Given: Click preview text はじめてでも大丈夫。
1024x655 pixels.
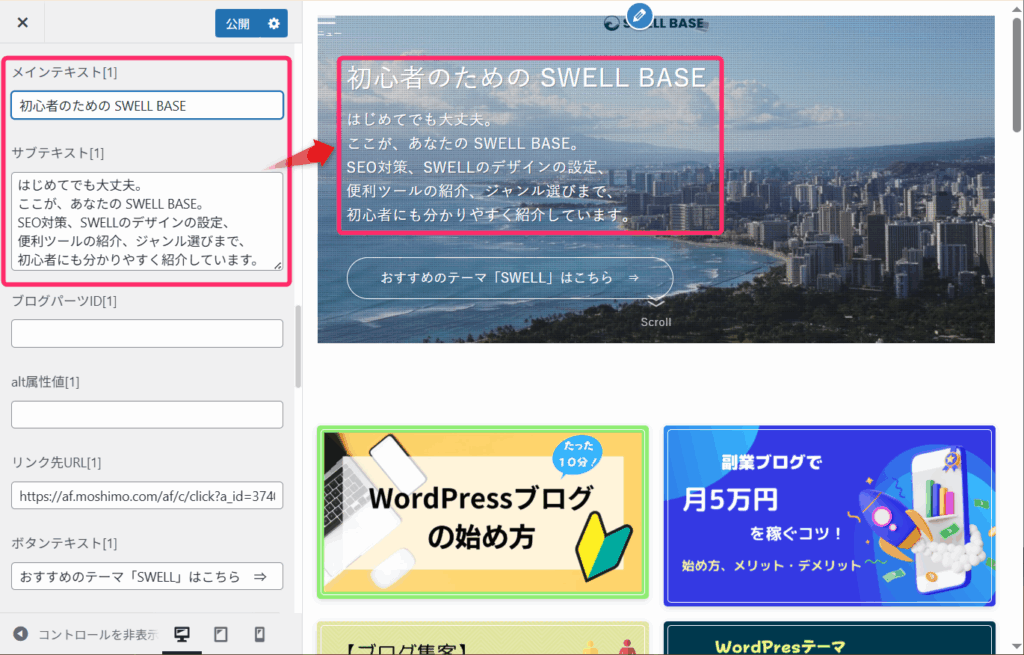Looking at the screenshot, I should coord(421,120).
